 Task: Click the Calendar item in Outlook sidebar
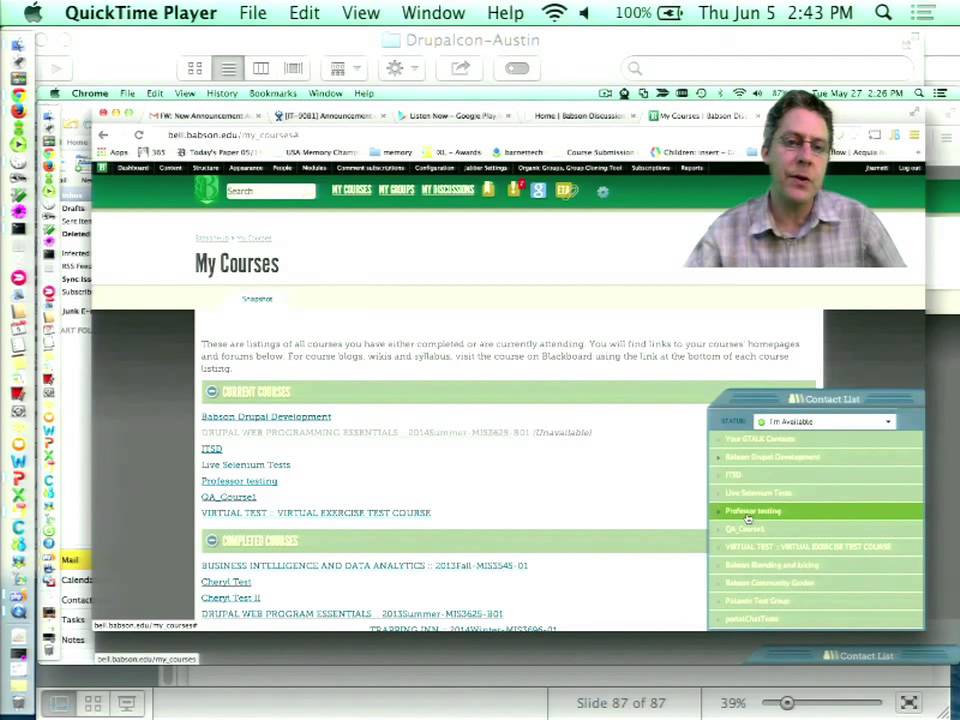(x=77, y=580)
